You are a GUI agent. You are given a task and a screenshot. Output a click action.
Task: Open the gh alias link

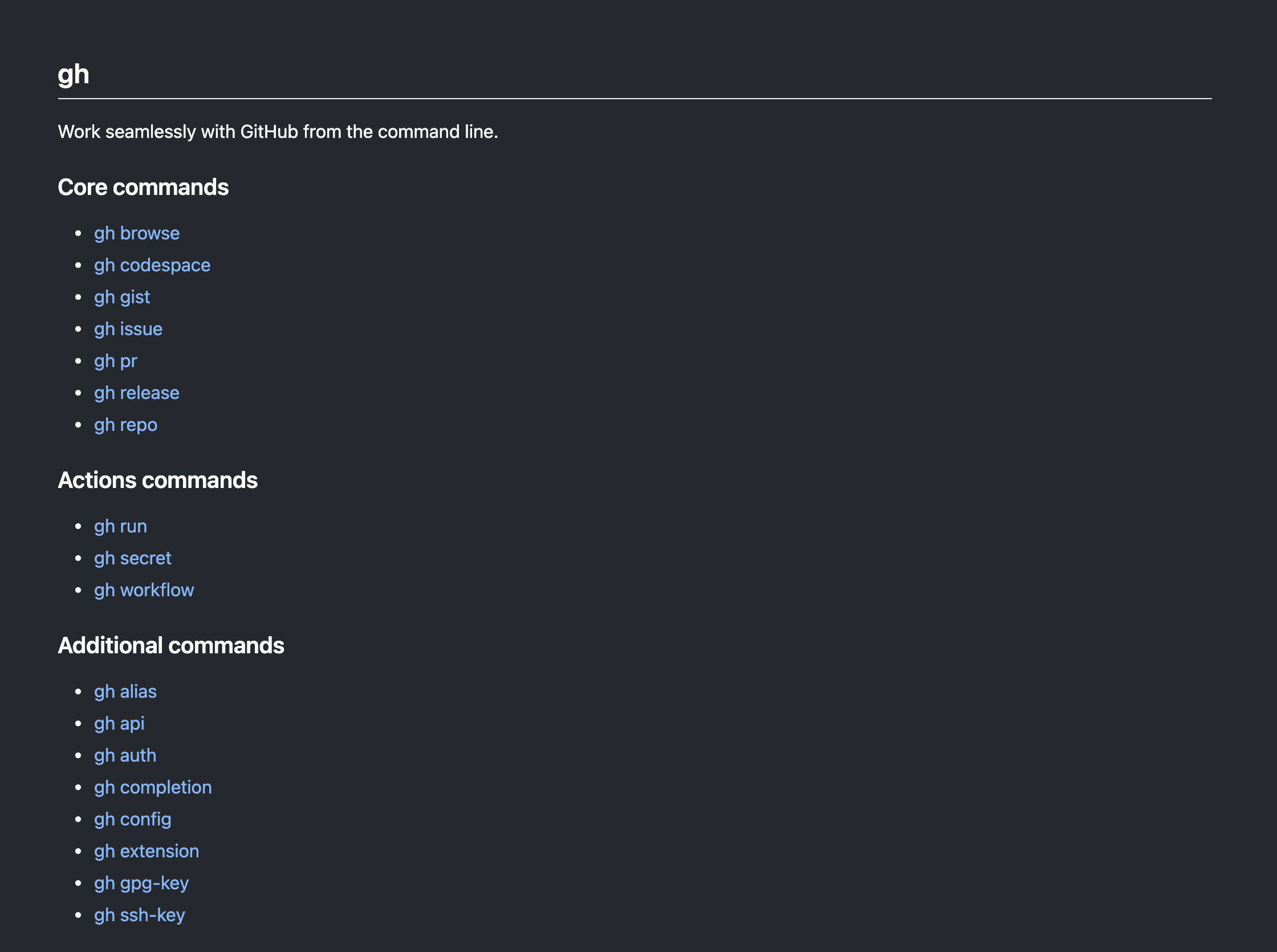pos(125,692)
